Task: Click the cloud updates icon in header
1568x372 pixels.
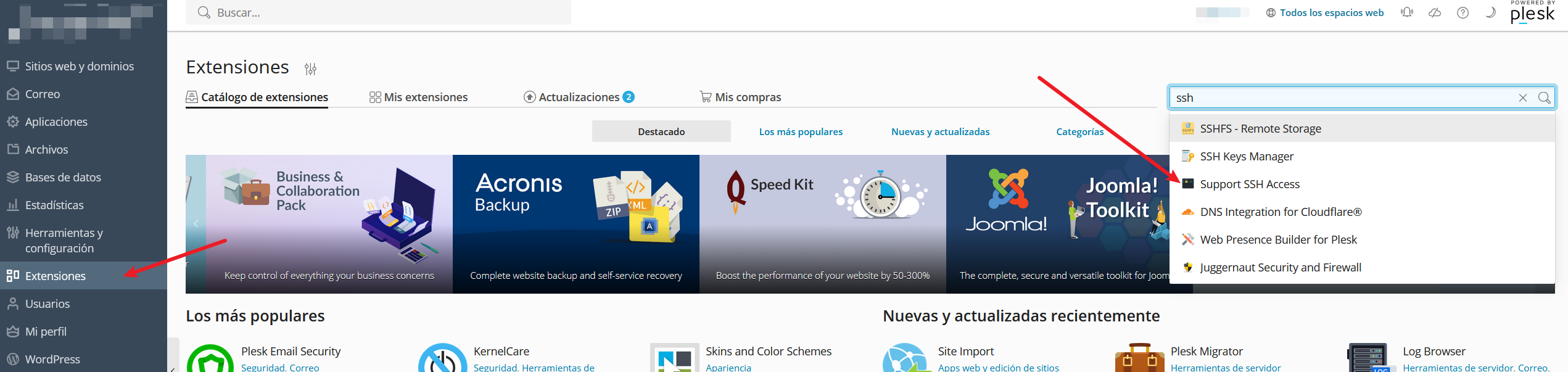Action: [x=1435, y=12]
